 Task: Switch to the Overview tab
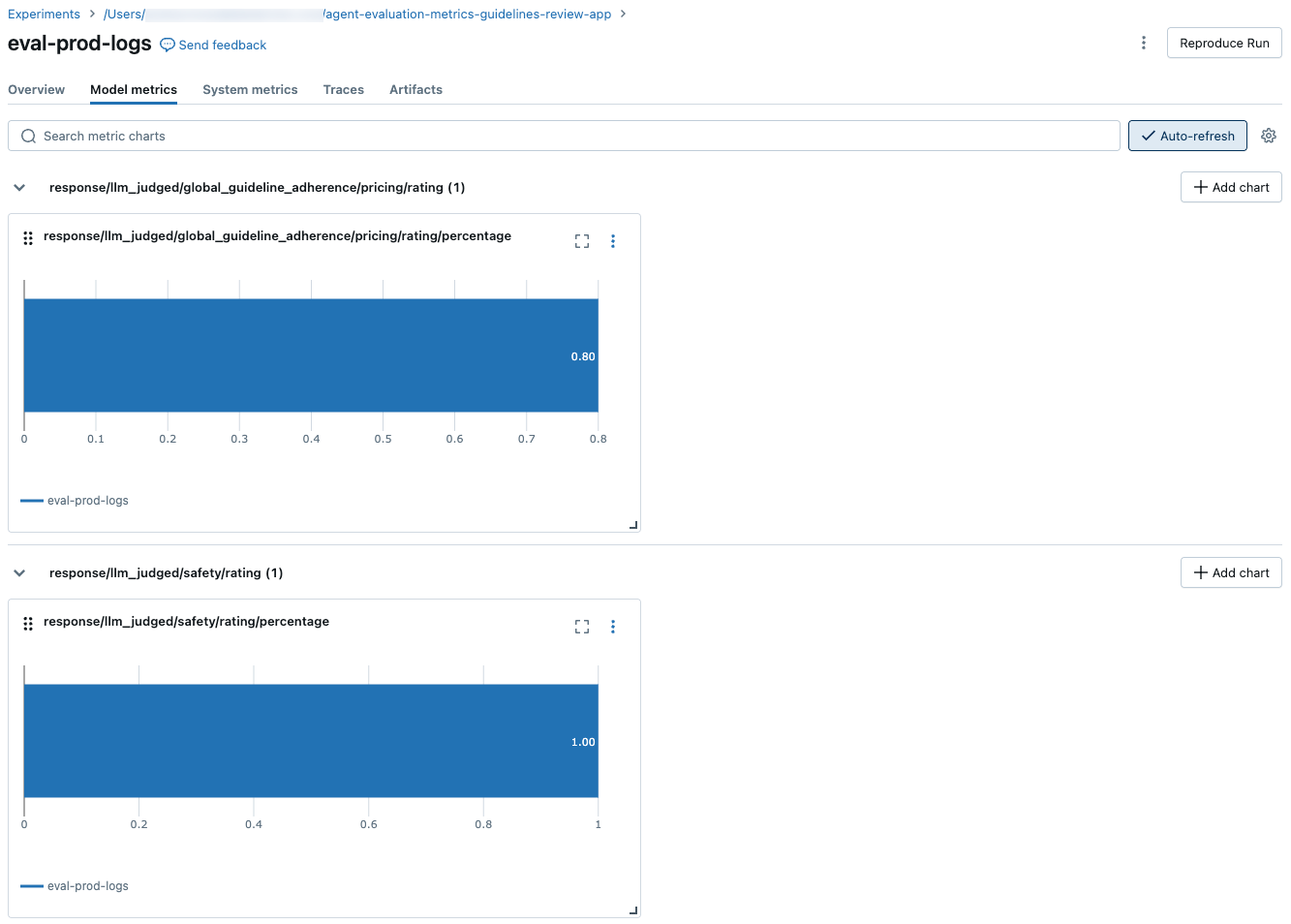(x=36, y=89)
